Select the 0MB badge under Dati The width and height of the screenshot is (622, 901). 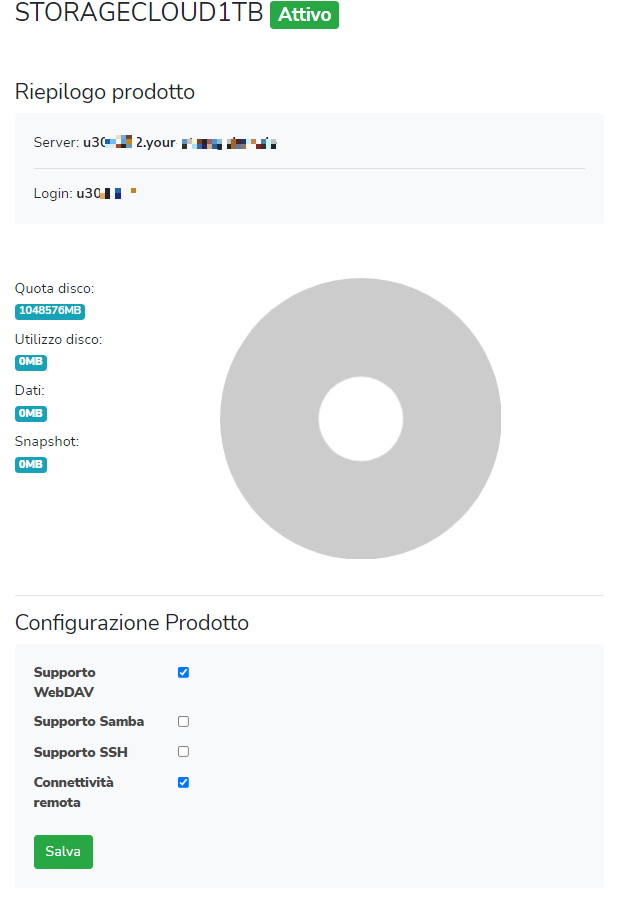tap(31, 413)
